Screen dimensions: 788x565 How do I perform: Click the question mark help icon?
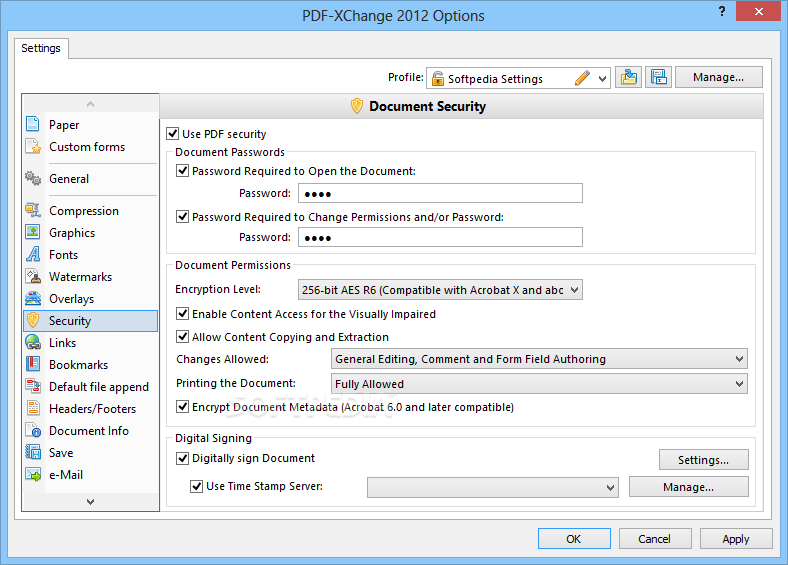722,11
